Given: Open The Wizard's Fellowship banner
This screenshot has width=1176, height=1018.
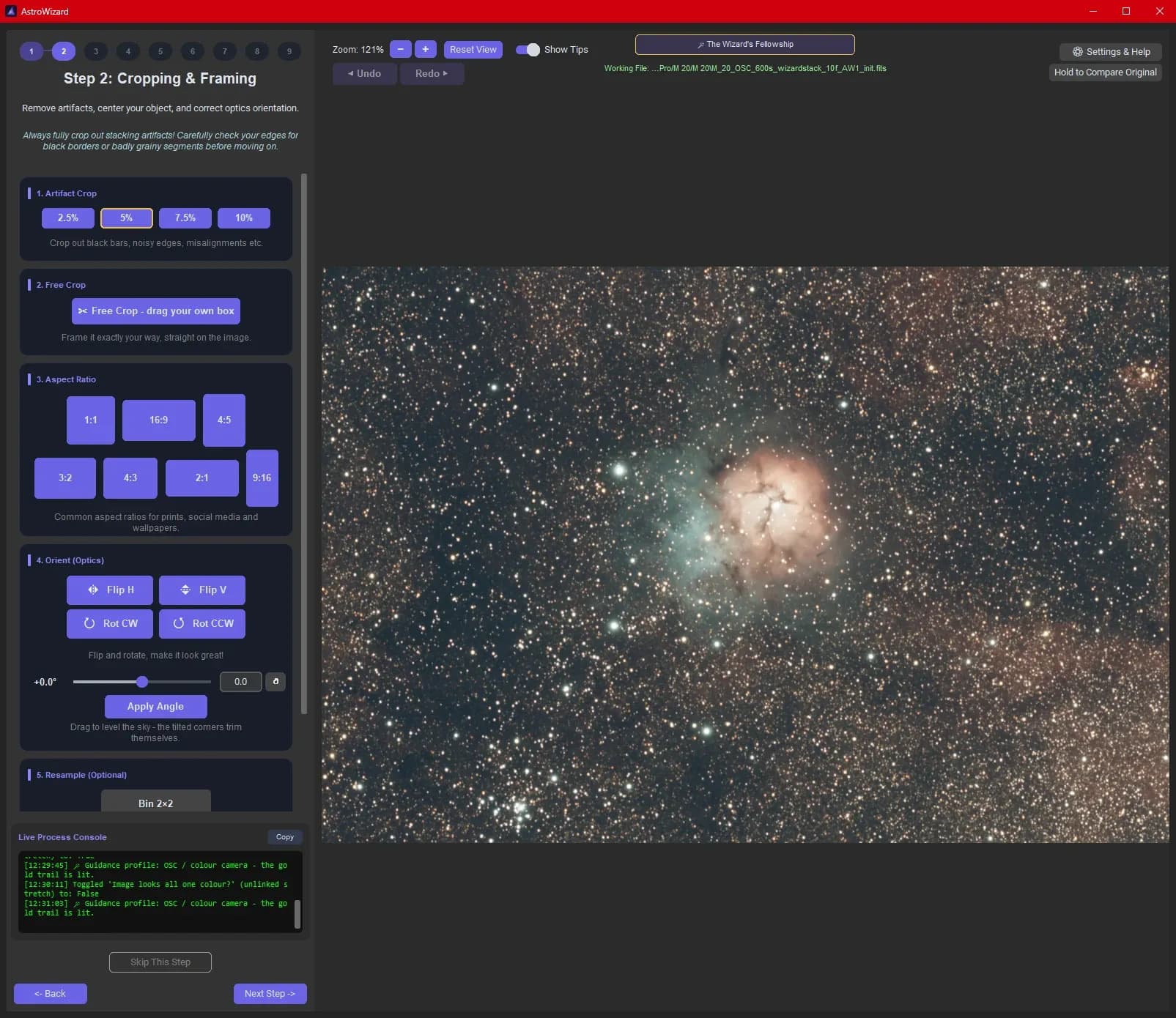Looking at the screenshot, I should [745, 45].
